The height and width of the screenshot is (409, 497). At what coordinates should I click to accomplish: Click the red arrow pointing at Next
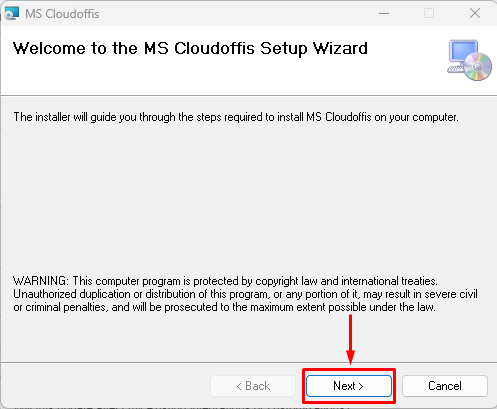click(350, 339)
